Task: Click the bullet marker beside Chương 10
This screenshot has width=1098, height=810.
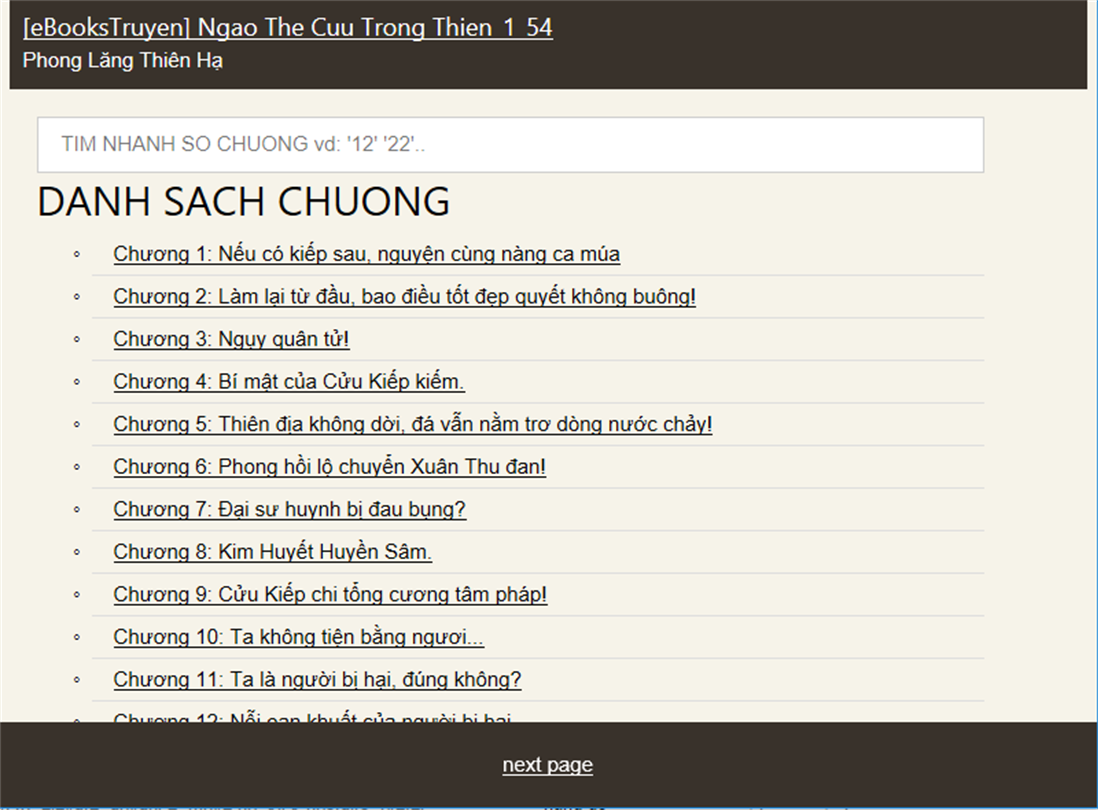Action: tap(77, 638)
